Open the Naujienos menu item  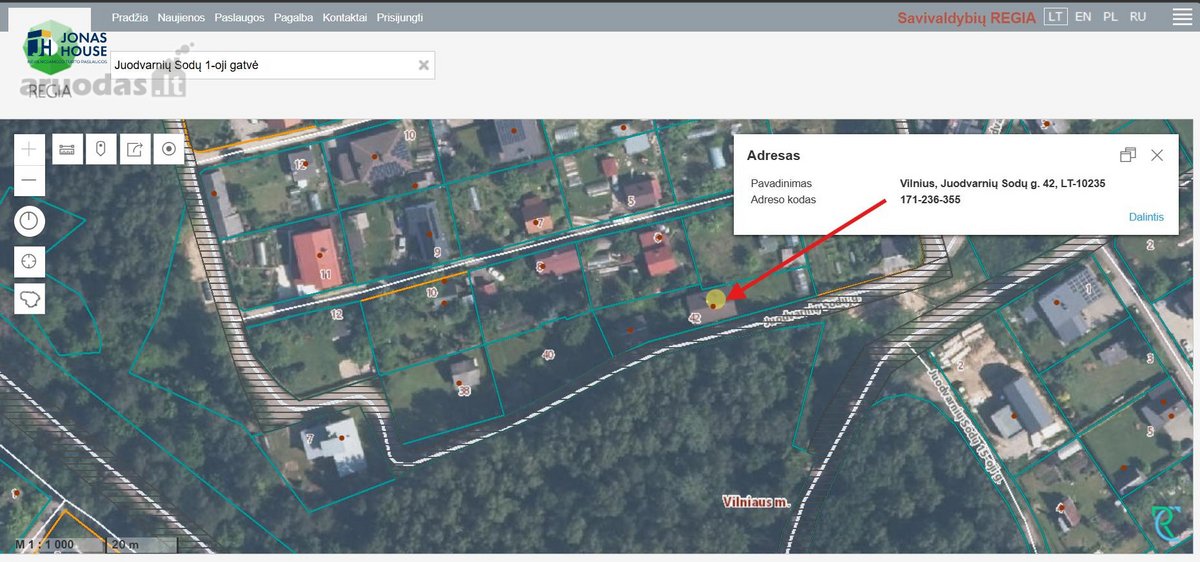[x=181, y=18]
